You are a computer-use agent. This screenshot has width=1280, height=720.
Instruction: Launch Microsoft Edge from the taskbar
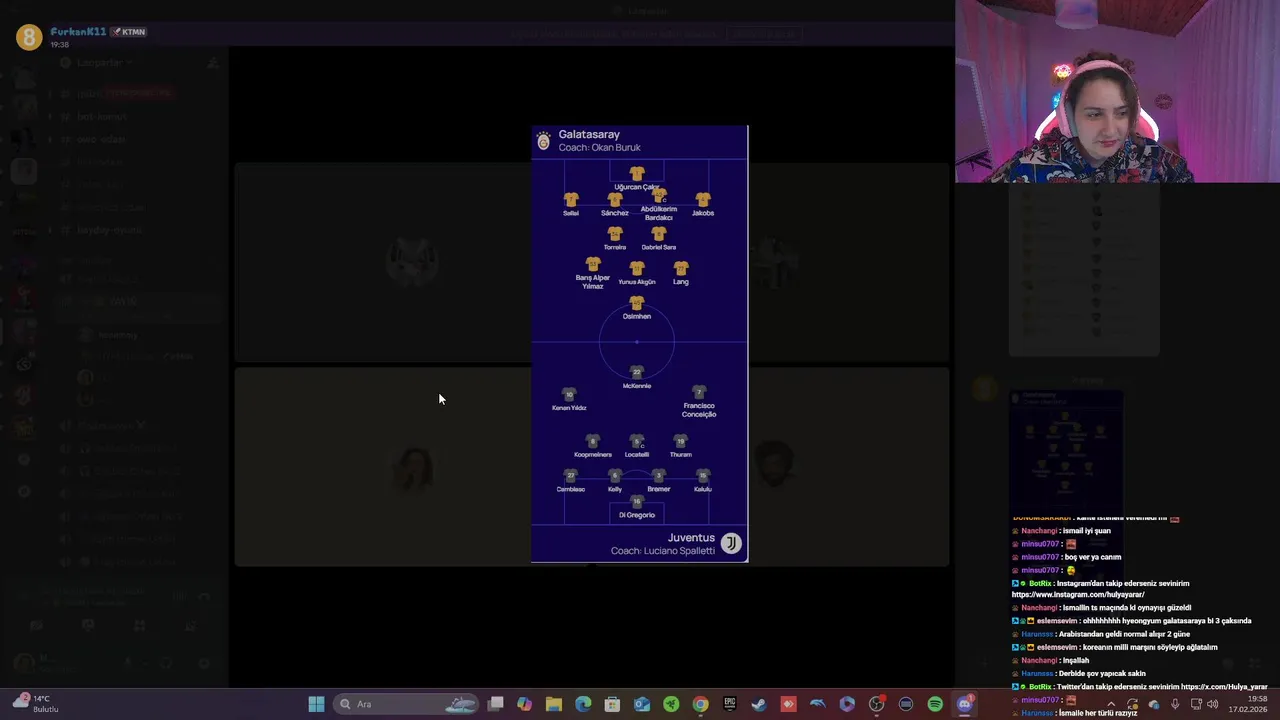[583, 704]
